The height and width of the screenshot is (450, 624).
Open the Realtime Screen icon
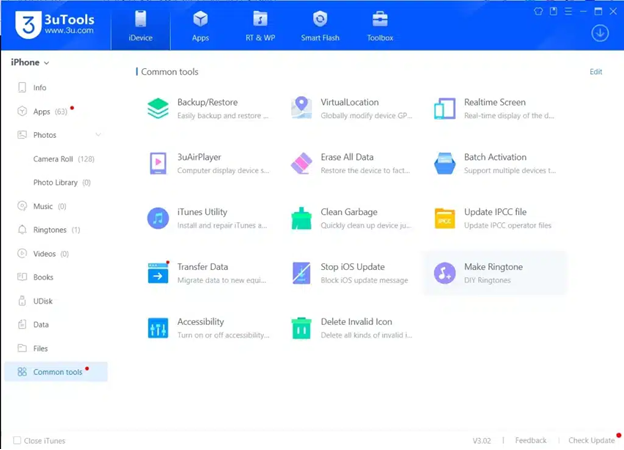point(445,108)
